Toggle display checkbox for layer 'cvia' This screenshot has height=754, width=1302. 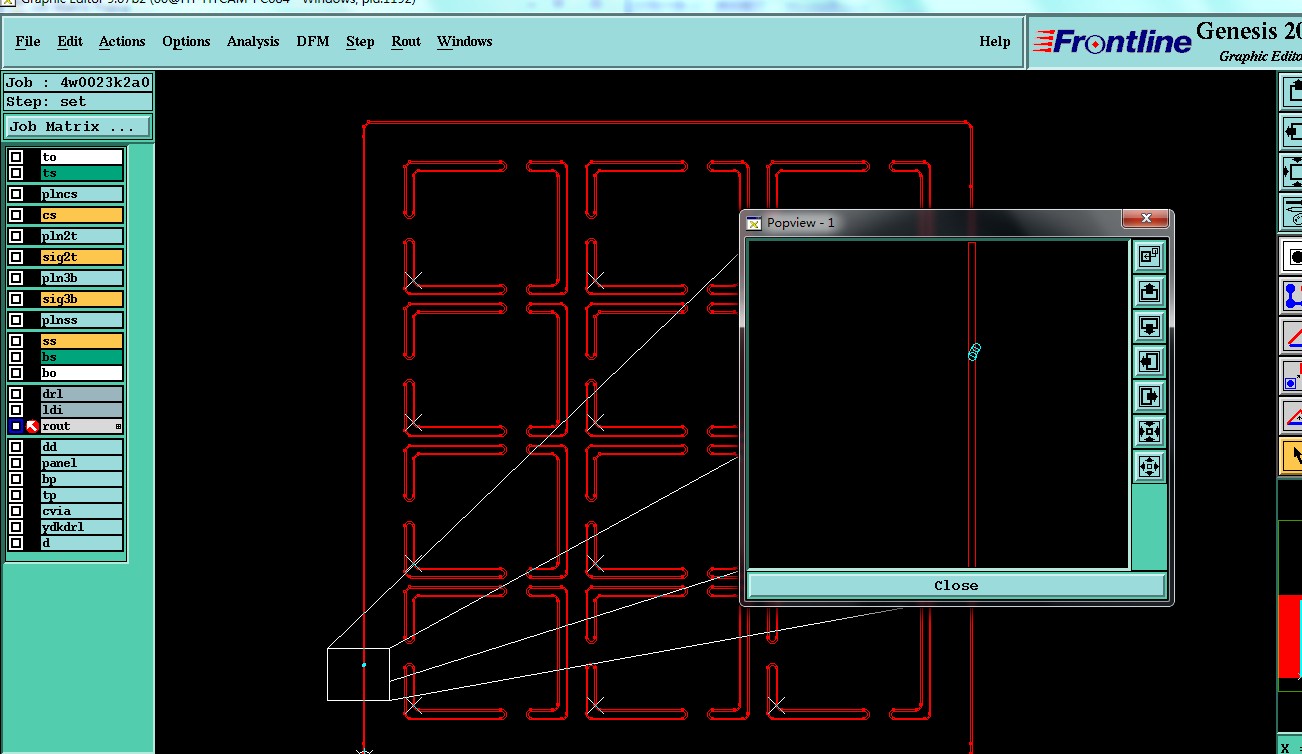16,511
